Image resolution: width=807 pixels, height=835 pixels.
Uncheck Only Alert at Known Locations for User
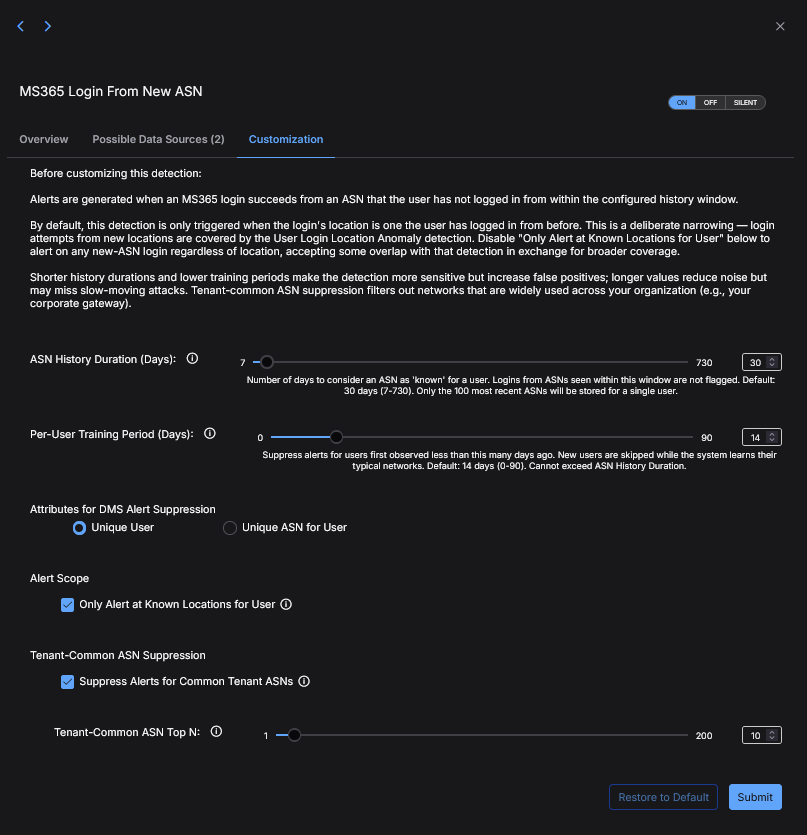pos(67,605)
